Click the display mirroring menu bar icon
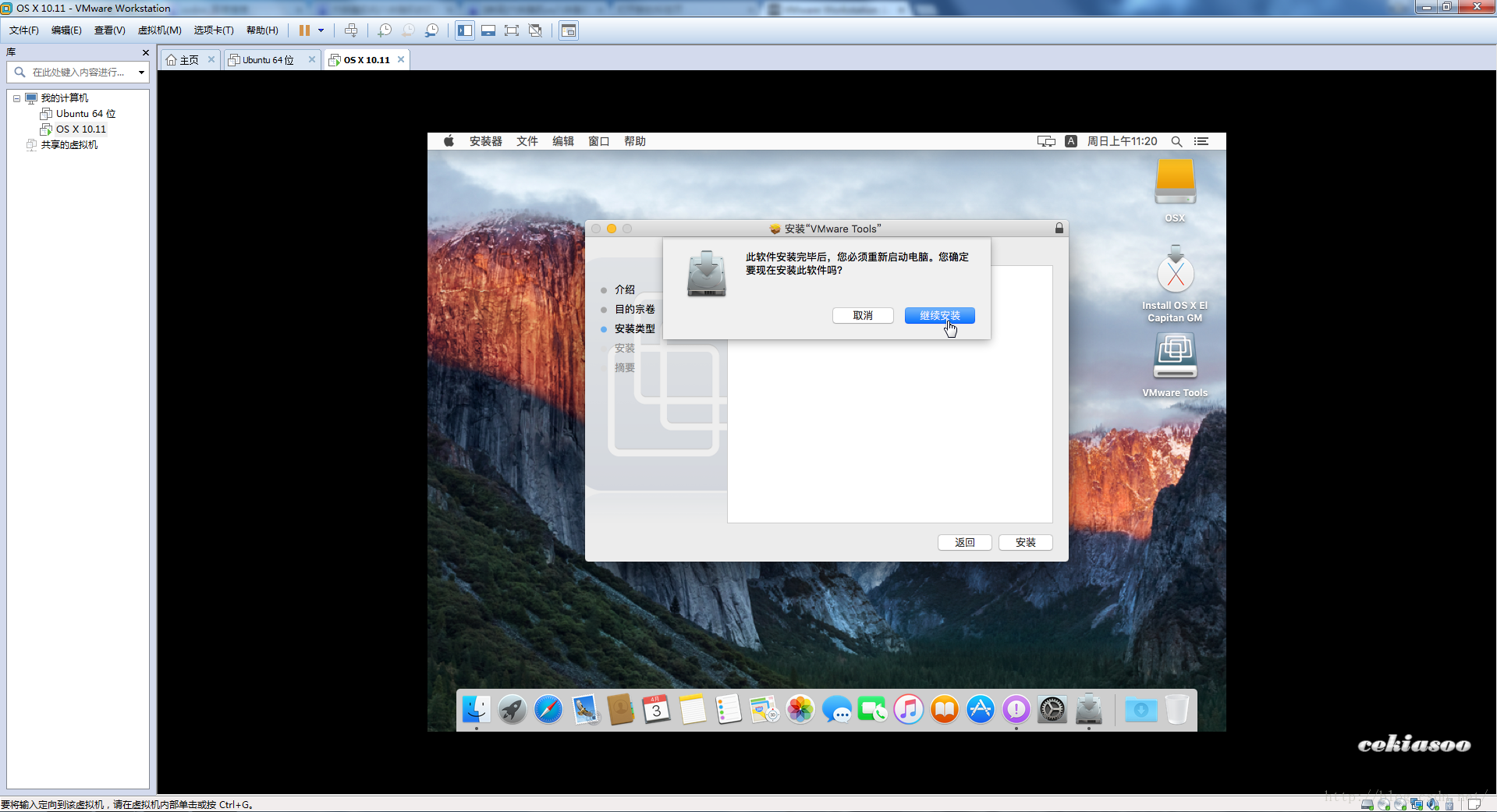This screenshot has height=812, width=1497. click(1046, 141)
